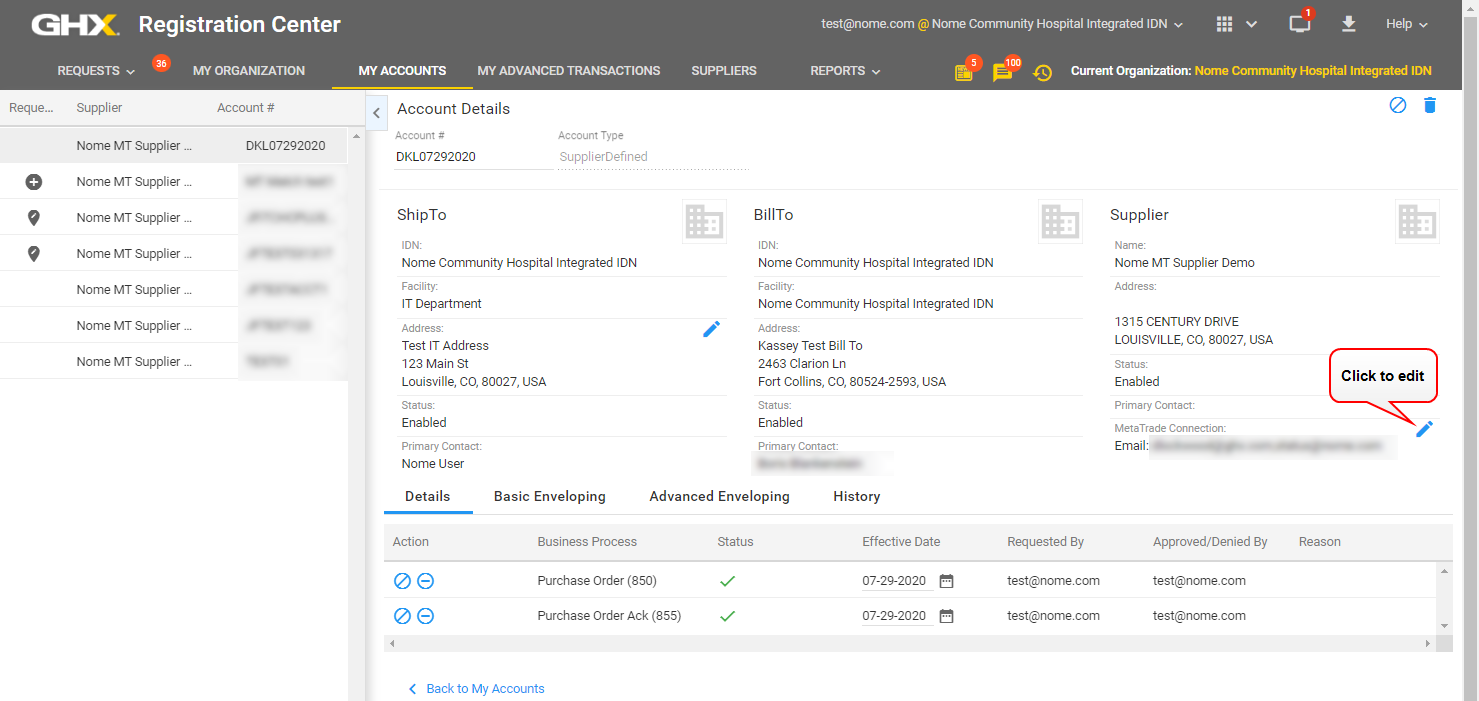The height and width of the screenshot is (701, 1479).
Task: Click the Status column header in table
Action: (x=735, y=542)
